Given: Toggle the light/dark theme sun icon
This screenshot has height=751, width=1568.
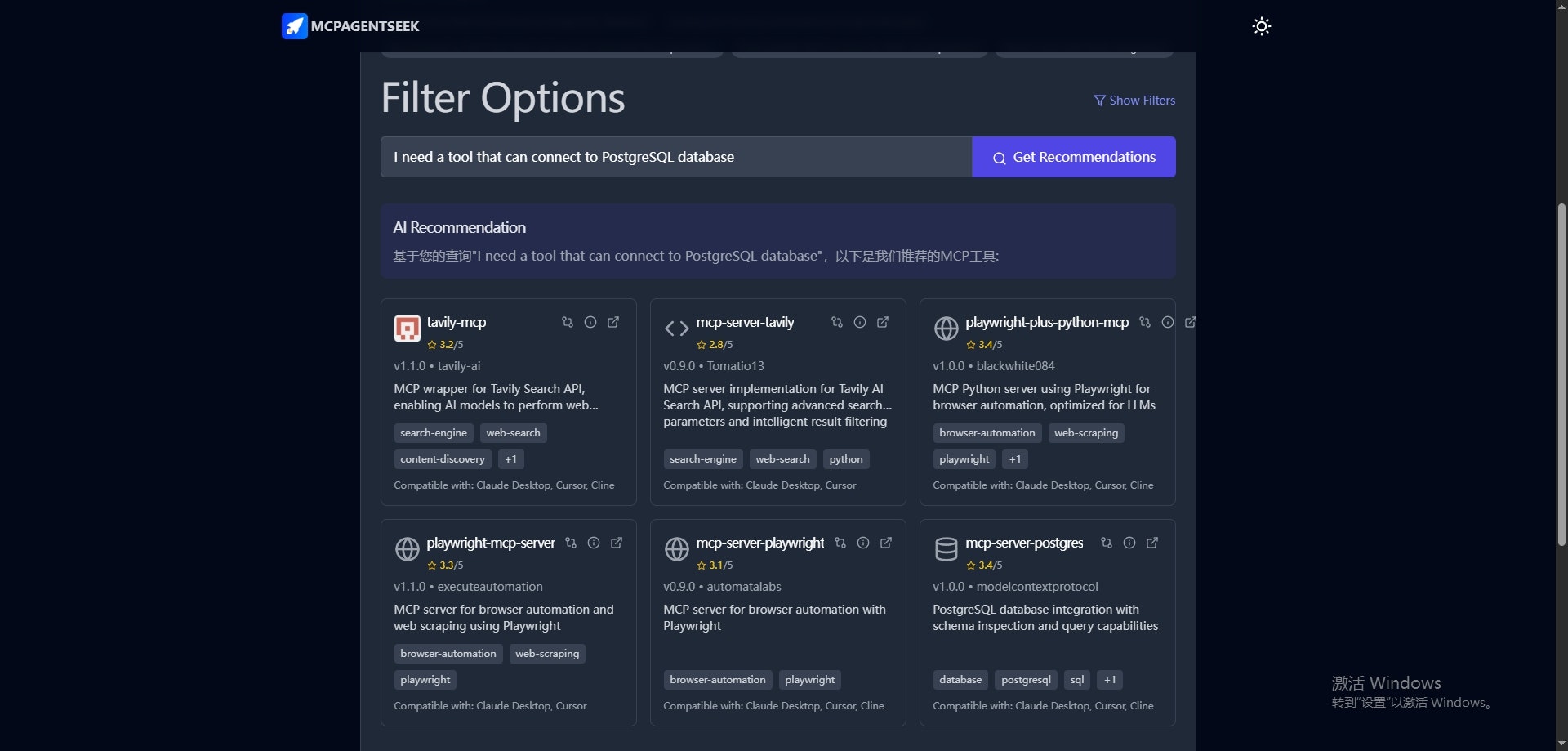Looking at the screenshot, I should 1261,26.
